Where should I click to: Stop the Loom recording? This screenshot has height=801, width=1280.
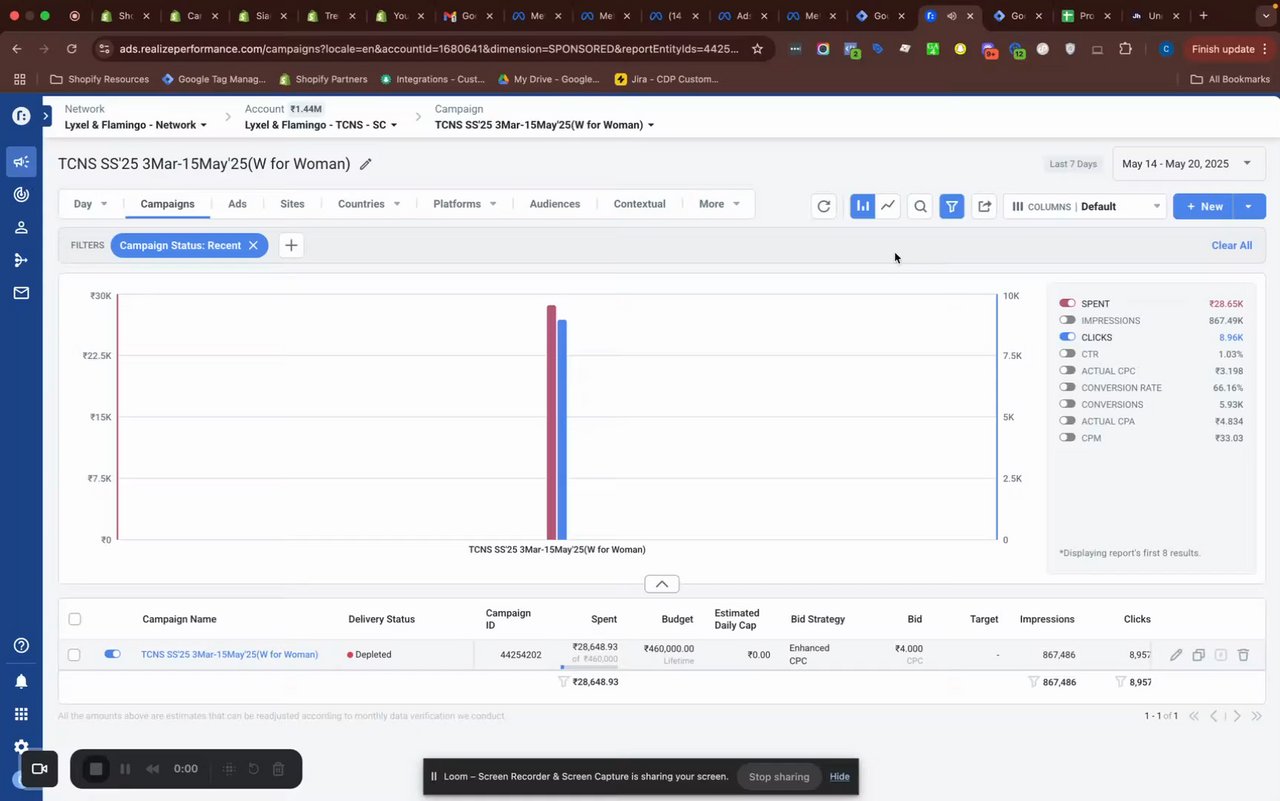[96, 769]
